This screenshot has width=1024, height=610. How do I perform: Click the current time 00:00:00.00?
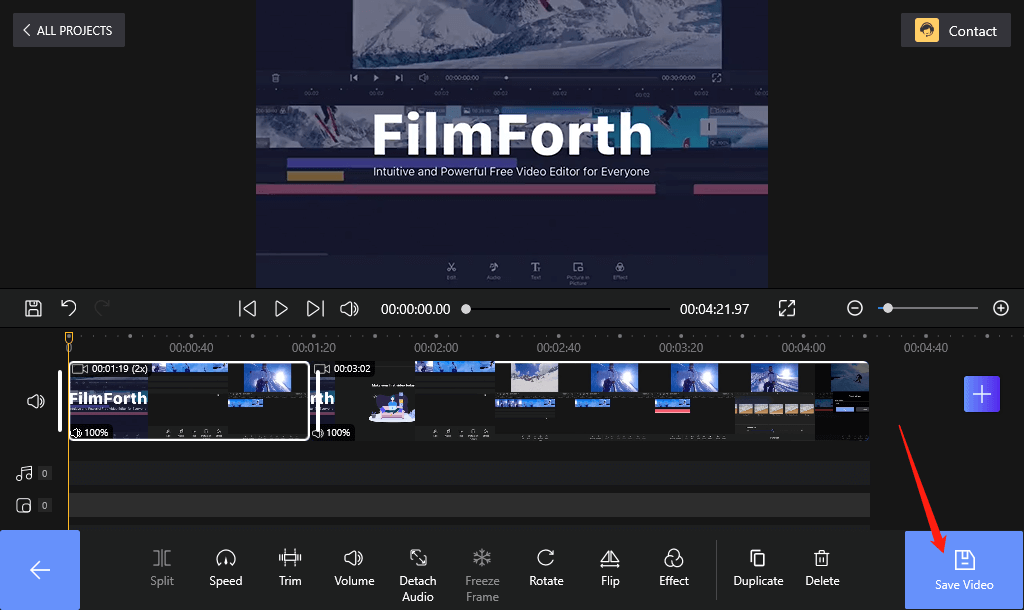point(415,309)
